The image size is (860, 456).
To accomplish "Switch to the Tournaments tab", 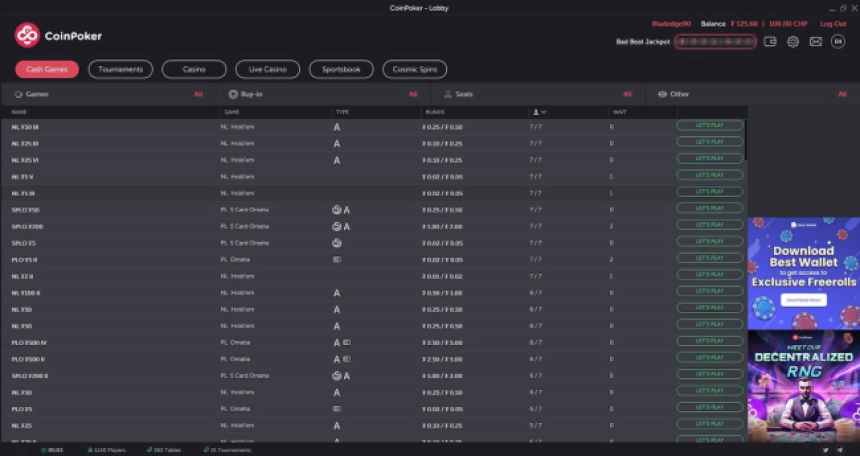I will tap(120, 69).
